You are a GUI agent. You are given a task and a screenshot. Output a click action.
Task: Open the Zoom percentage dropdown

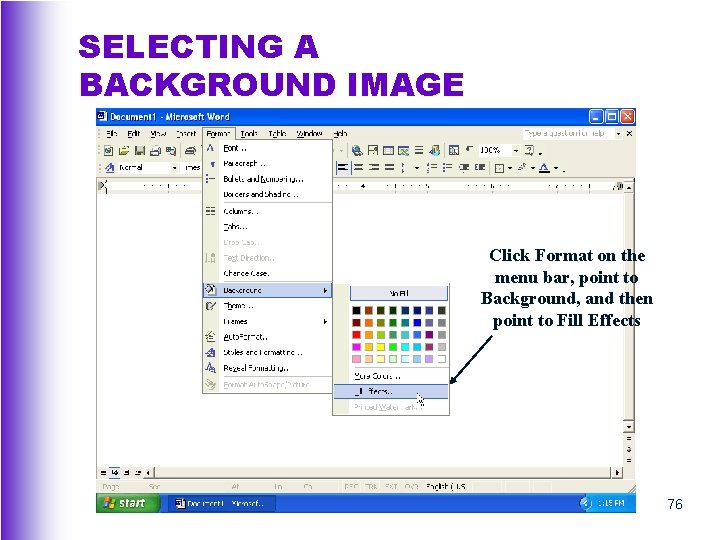tap(516, 150)
